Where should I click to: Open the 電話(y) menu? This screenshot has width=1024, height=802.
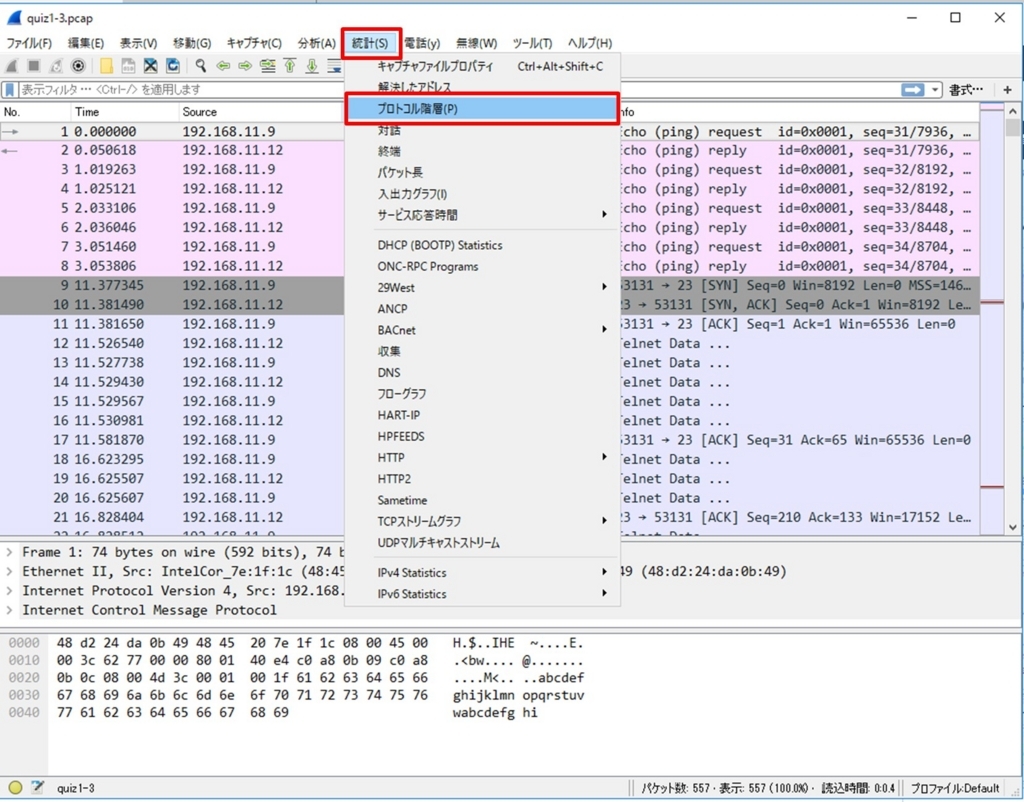pyautogui.click(x=422, y=43)
